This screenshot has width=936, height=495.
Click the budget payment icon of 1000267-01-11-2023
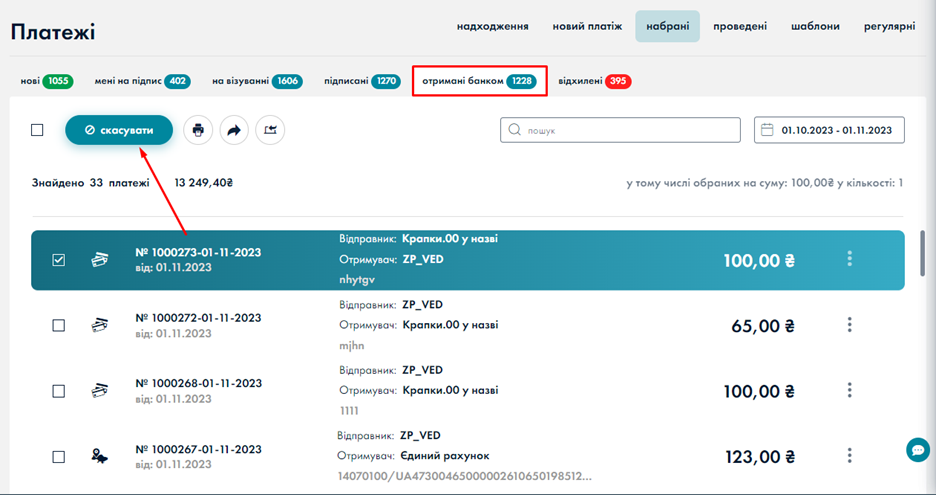[x=100, y=457]
